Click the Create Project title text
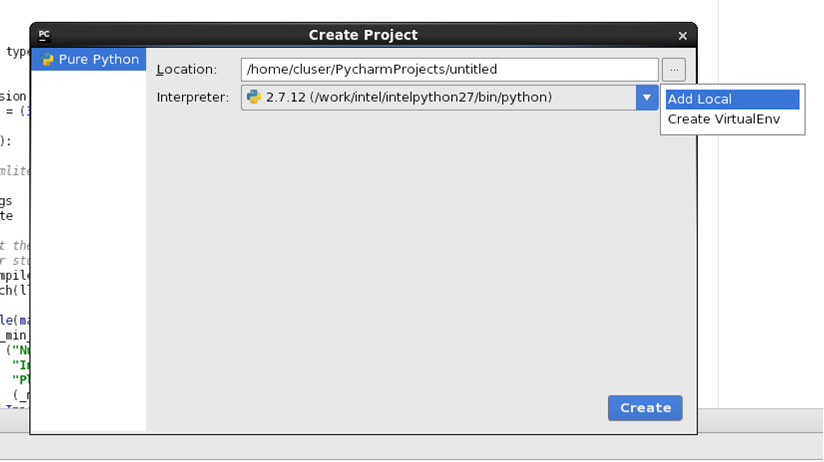Image resolution: width=824 pixels, height=462 pixels. pyautogui.click(x=363, y=35)
